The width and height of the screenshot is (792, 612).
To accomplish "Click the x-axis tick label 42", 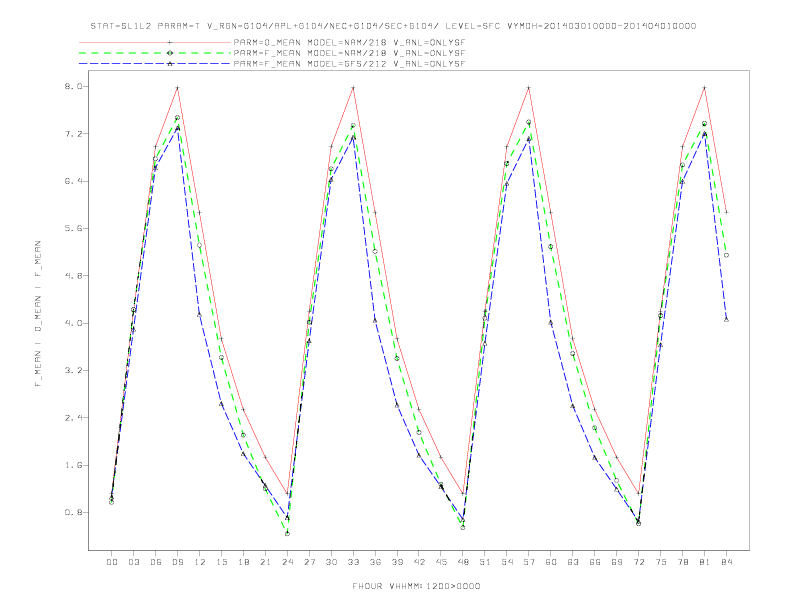I will click(419, 562).
